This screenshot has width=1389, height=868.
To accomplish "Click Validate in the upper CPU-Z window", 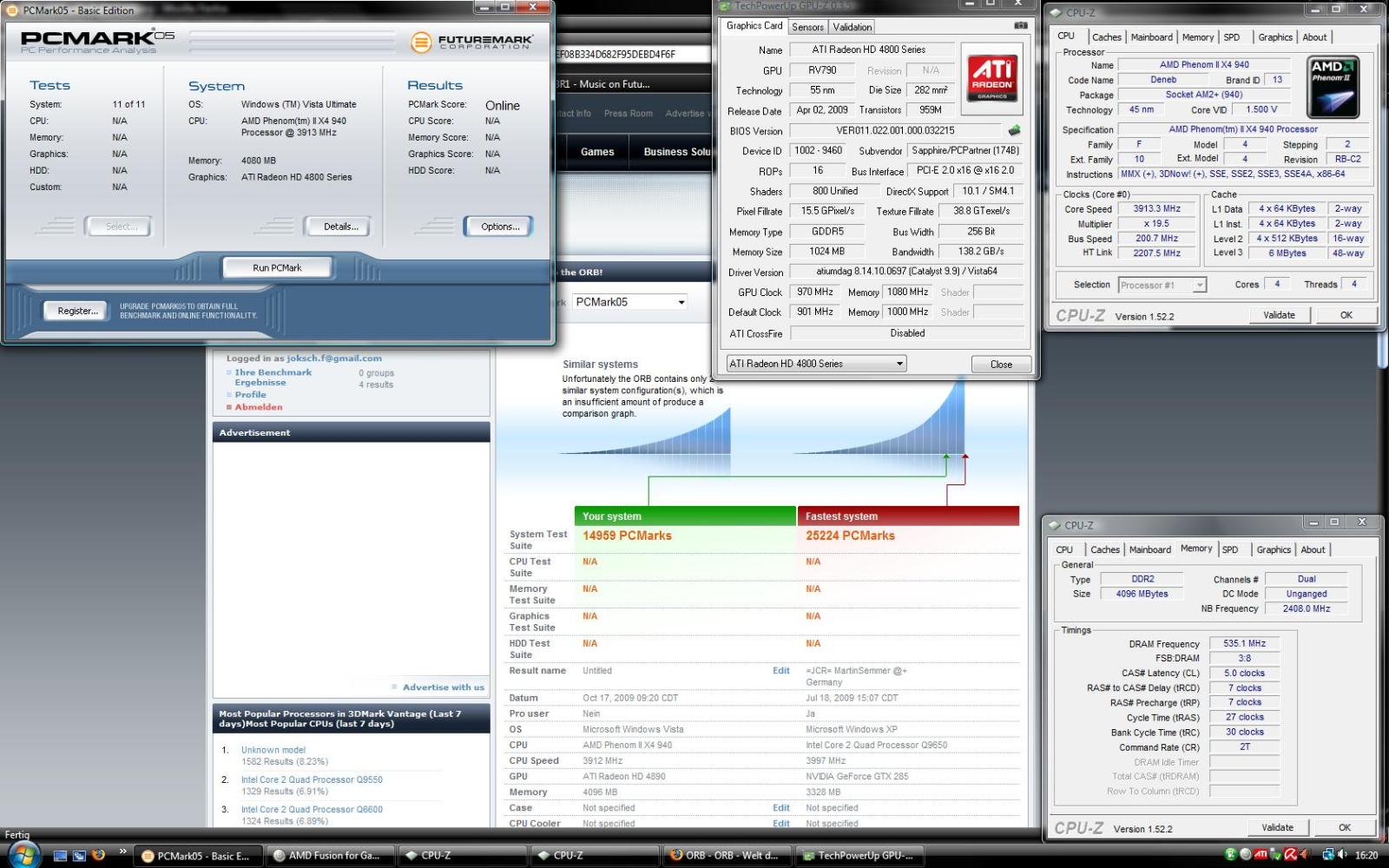I will [1279, 315].
